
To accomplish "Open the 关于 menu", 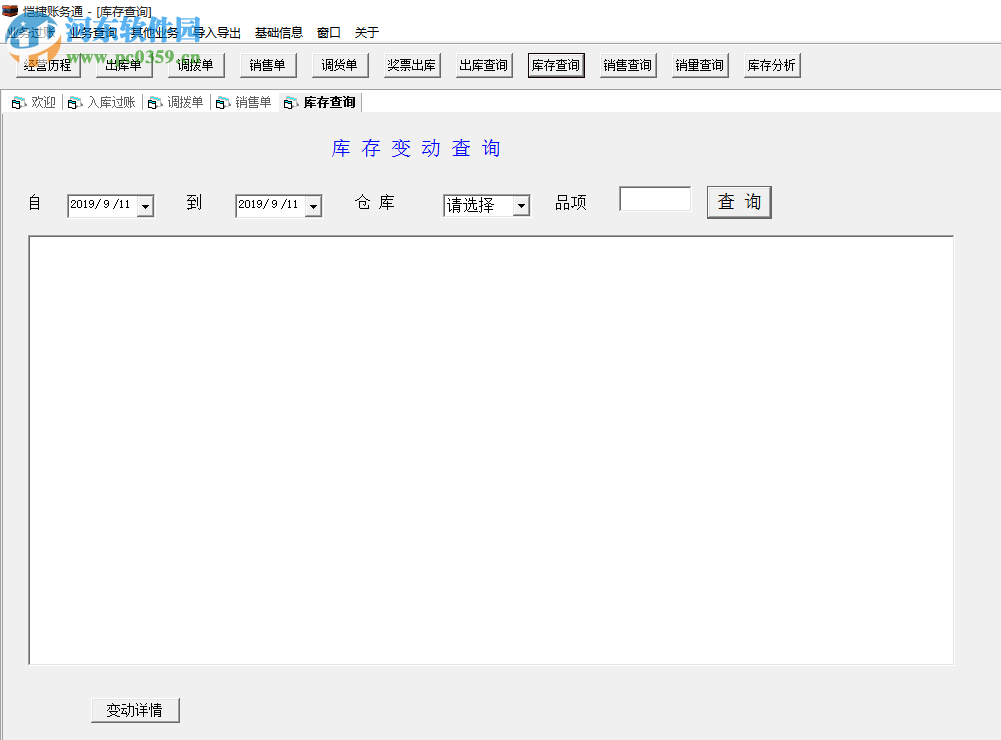I will [366, 33].
